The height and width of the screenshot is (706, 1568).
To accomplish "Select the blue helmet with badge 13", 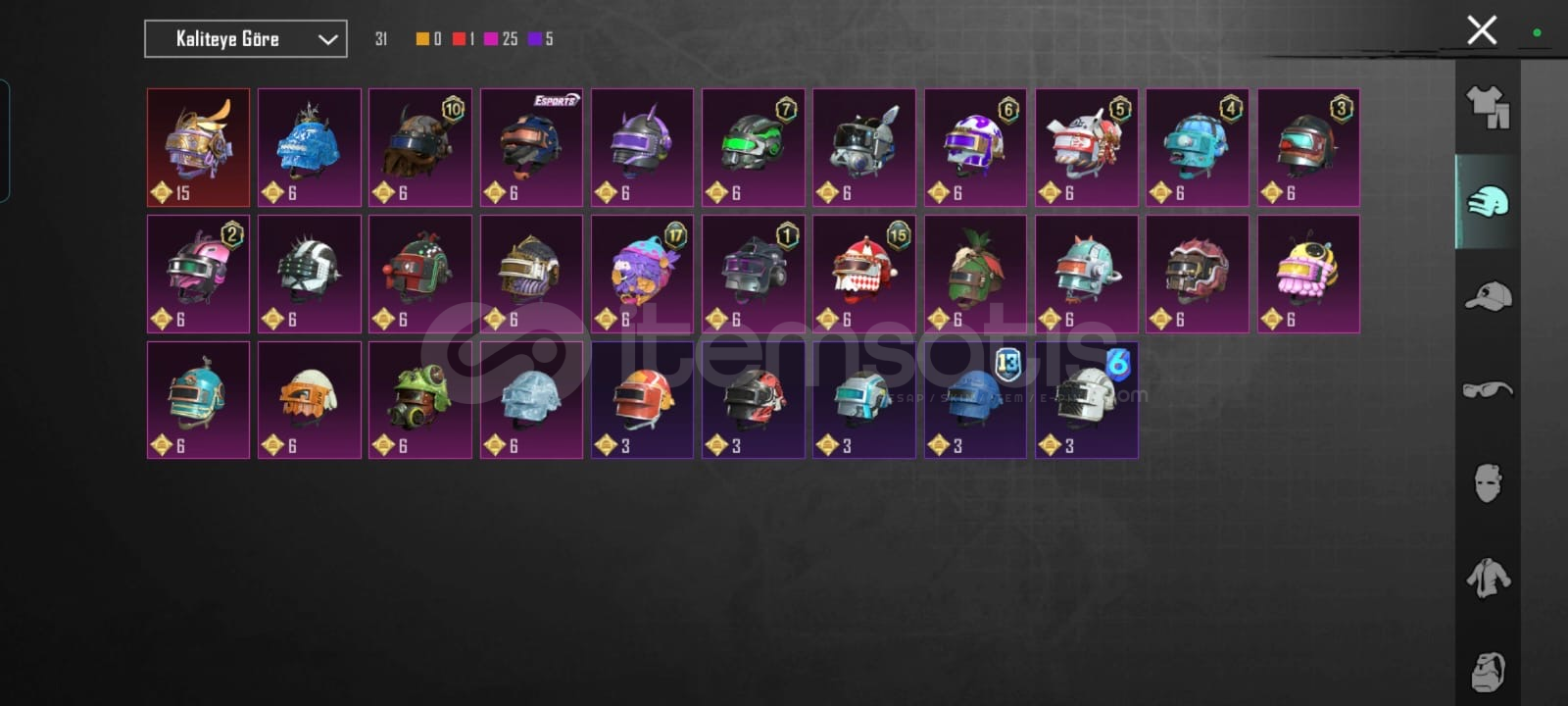I will click(975, 400).
